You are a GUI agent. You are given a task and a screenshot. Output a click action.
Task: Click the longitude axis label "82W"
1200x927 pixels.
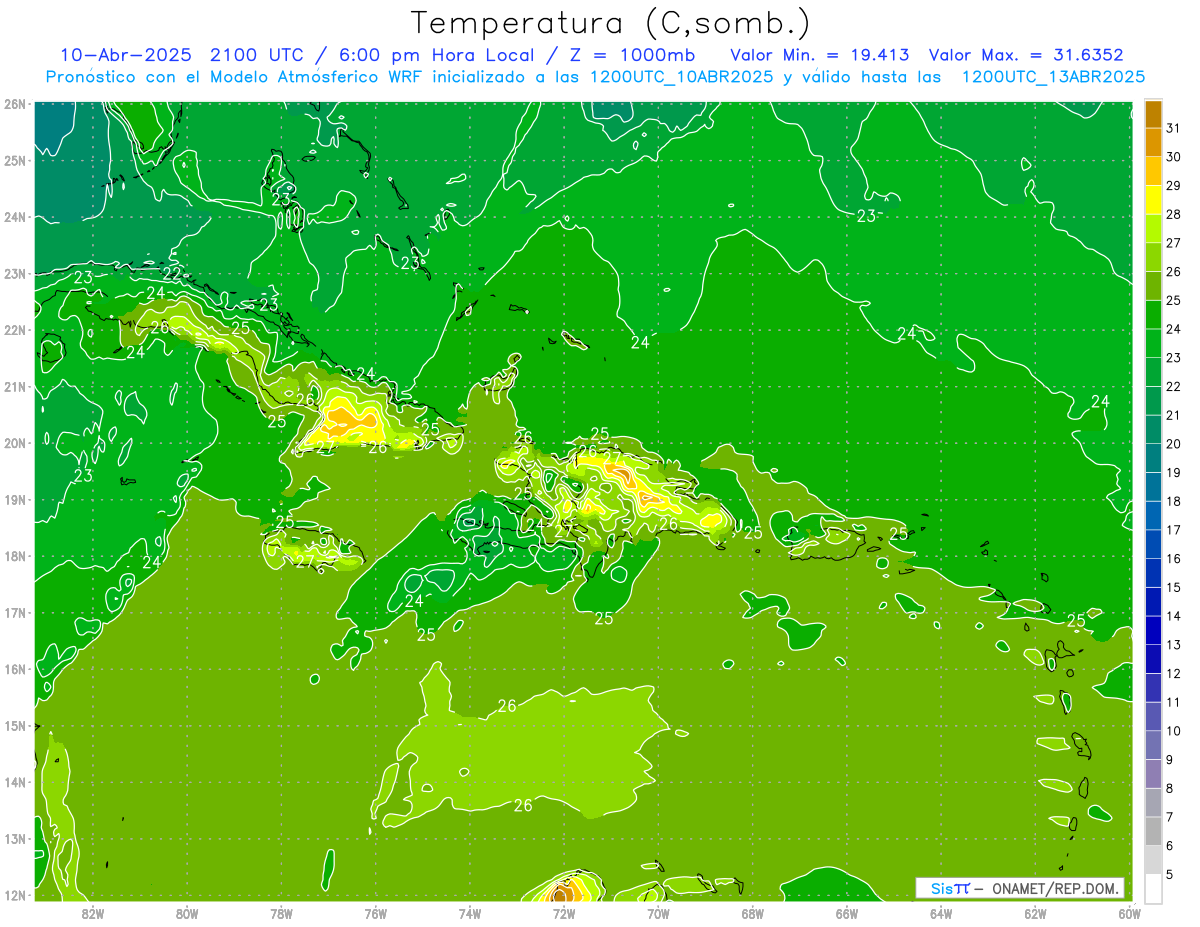coord(92,912)
